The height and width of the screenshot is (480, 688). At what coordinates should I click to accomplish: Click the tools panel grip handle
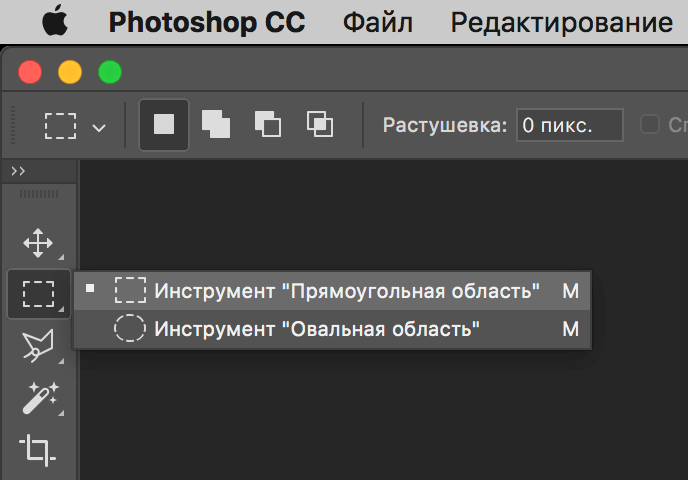pyautogui.click(x=39, y=194)
